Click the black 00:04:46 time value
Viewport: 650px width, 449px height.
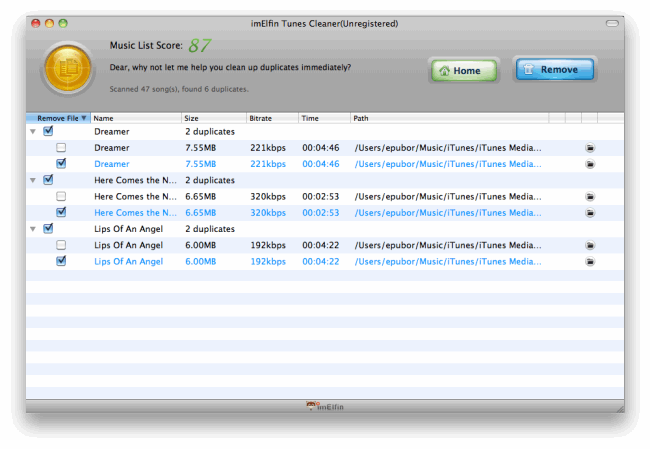tap(320, 148)
